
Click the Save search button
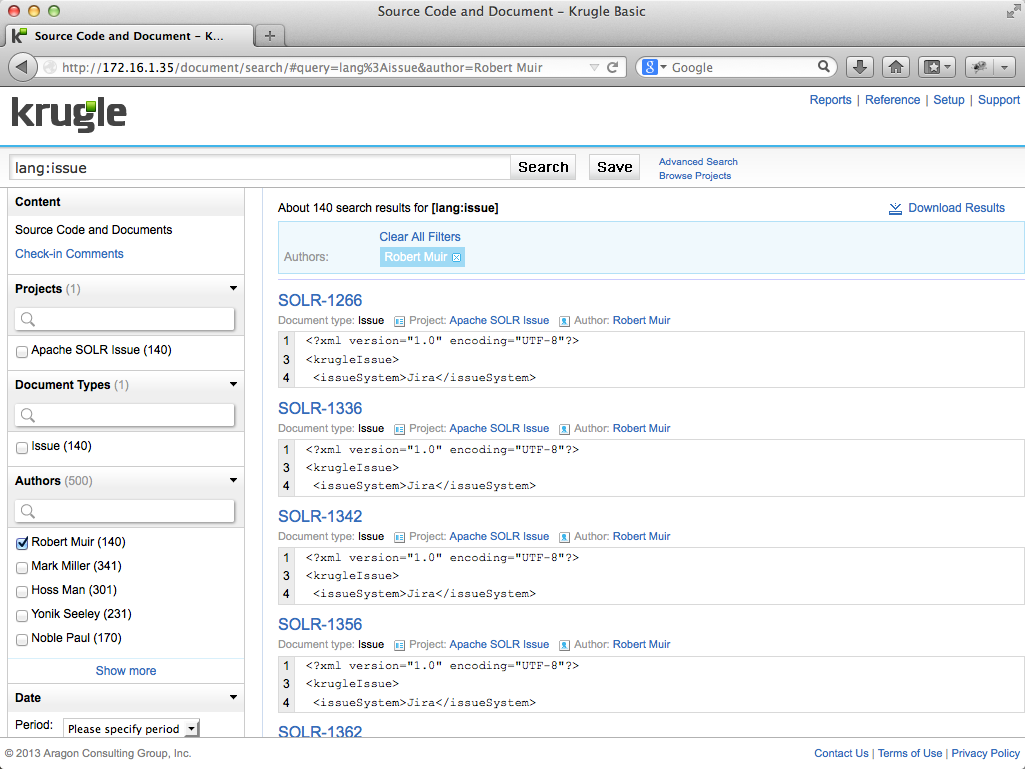(x=614, y=167)
